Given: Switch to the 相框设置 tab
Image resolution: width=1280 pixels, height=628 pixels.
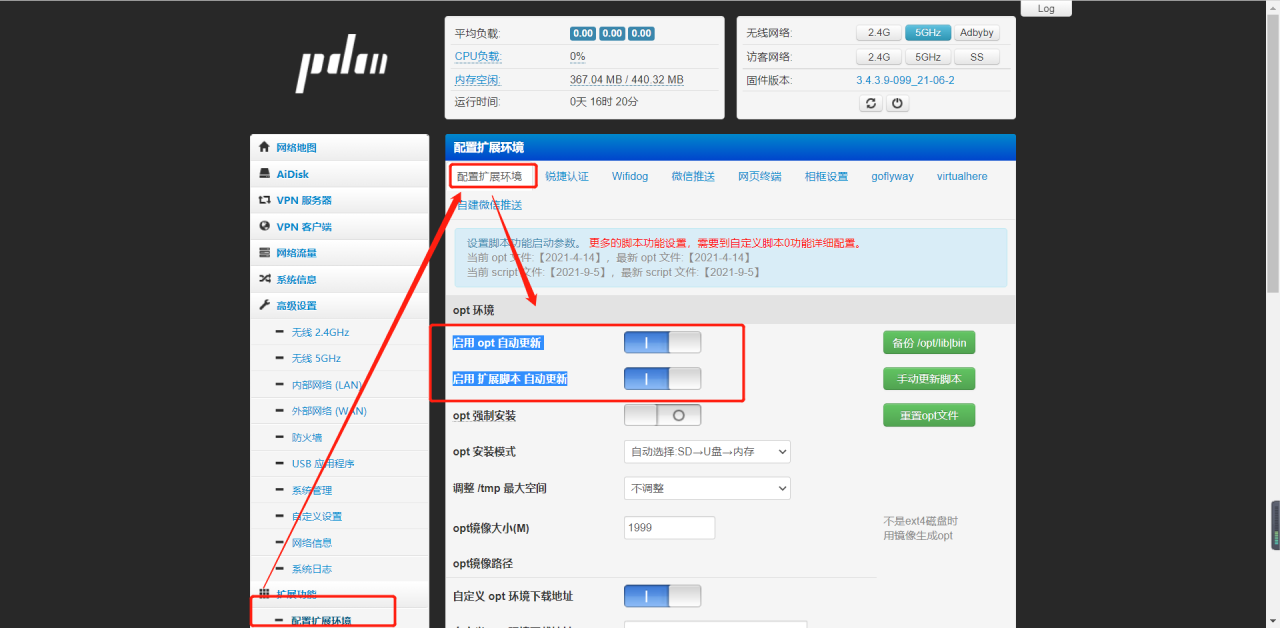Looking at the screenshot, I should 826,177.
